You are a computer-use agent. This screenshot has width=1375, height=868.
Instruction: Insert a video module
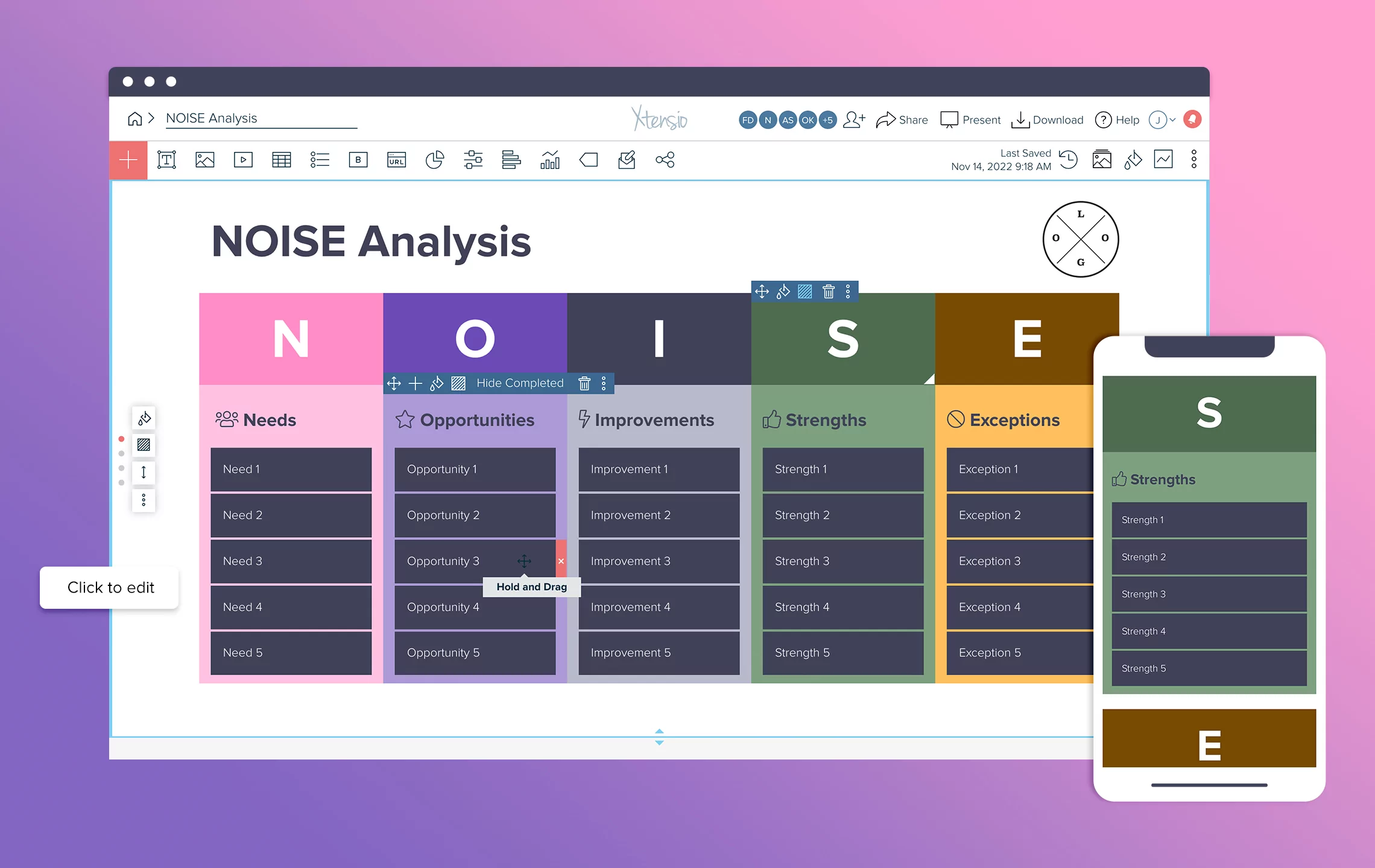[243, 160]
